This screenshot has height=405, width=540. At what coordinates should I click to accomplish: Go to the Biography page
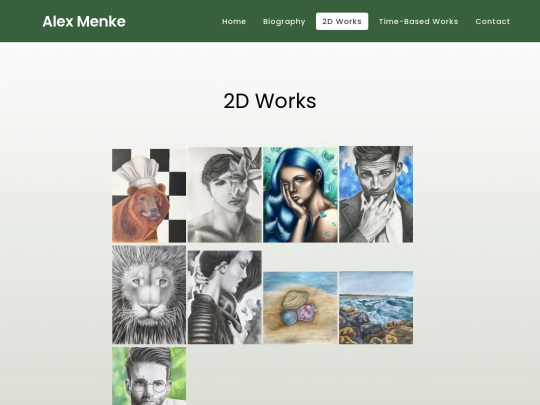tap(284, 21)
